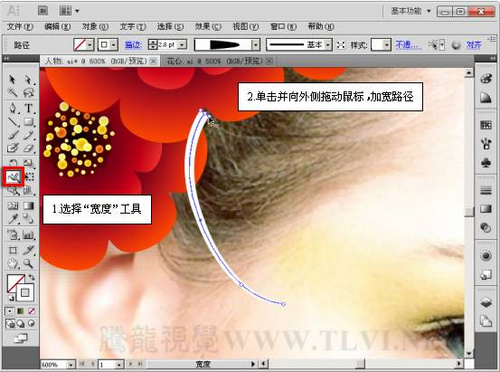This screenshot has width=500, height=372.
Task: Select the Pencil tool
Action: 29,135
